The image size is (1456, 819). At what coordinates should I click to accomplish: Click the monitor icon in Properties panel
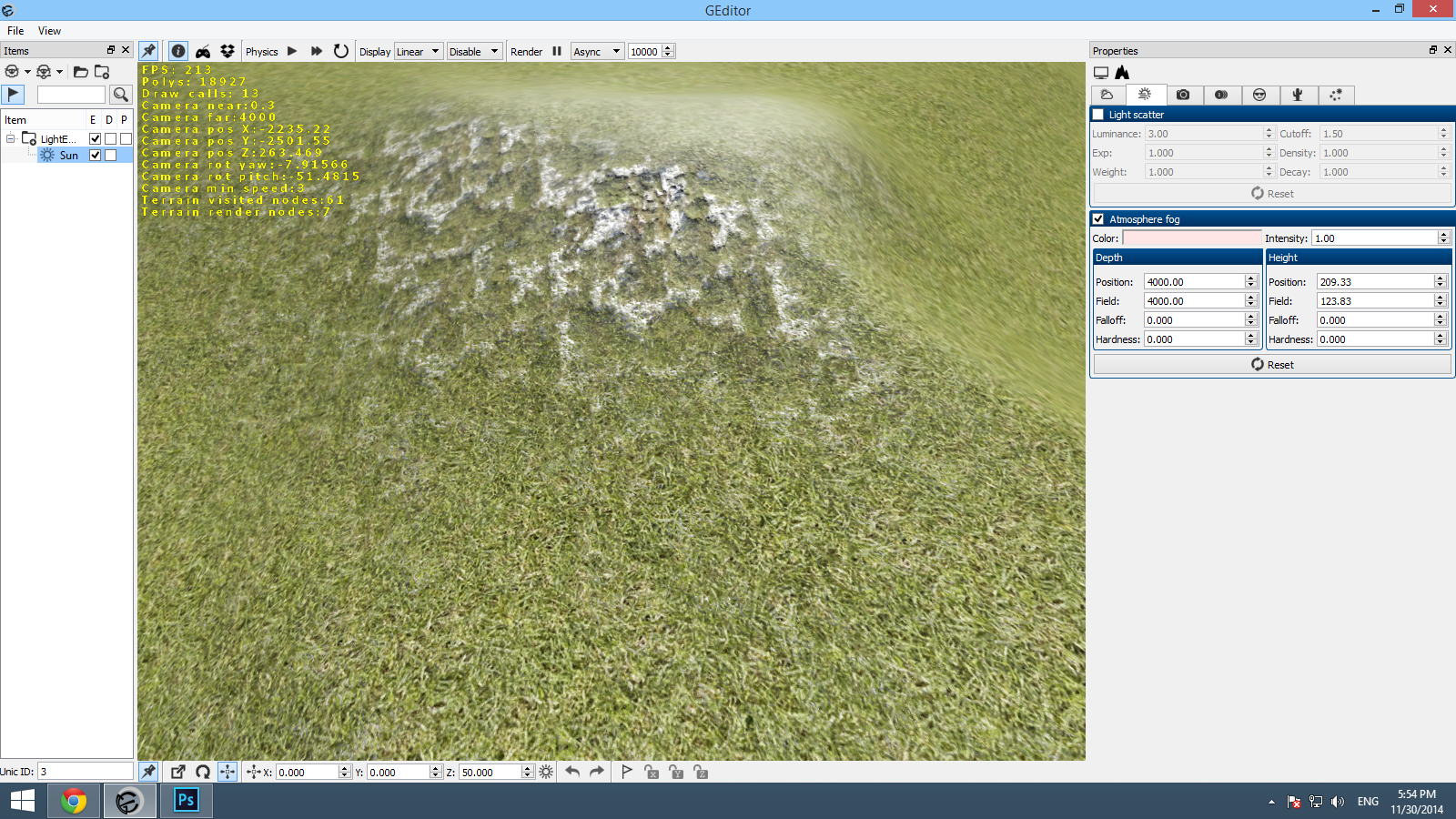pyautogui.click(x=1101, y=72)
